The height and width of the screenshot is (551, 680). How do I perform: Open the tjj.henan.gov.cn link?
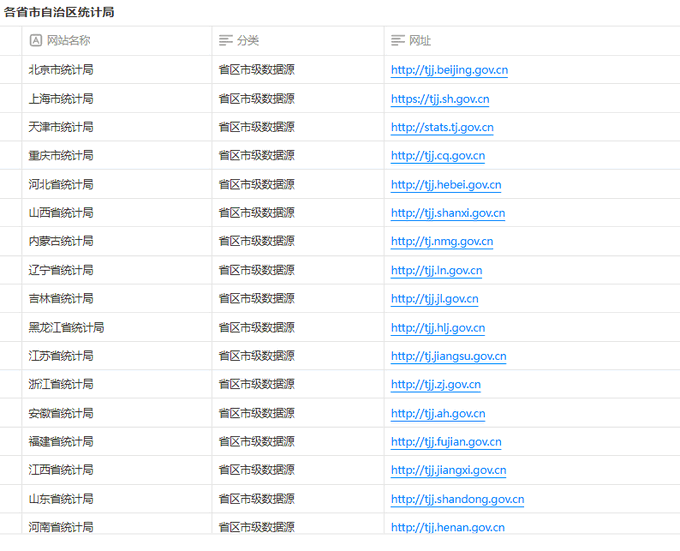click(448, 527)
